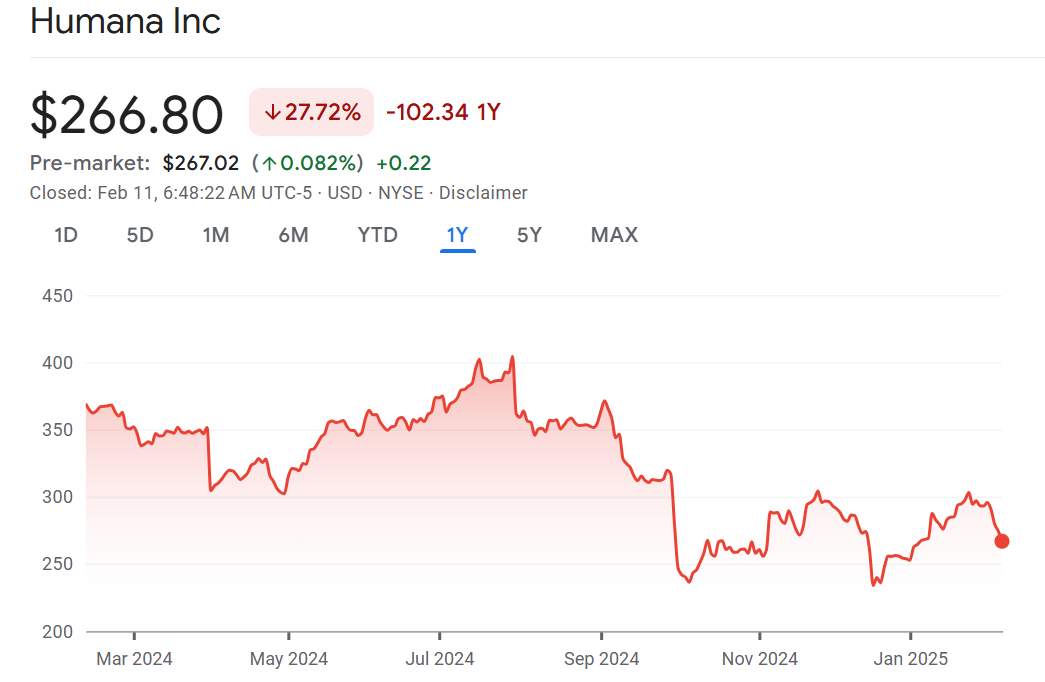Viewport: 1045px width, 682px height.
Task: Click the green up-arrow pre-market icon
Action: pos(268,163)
